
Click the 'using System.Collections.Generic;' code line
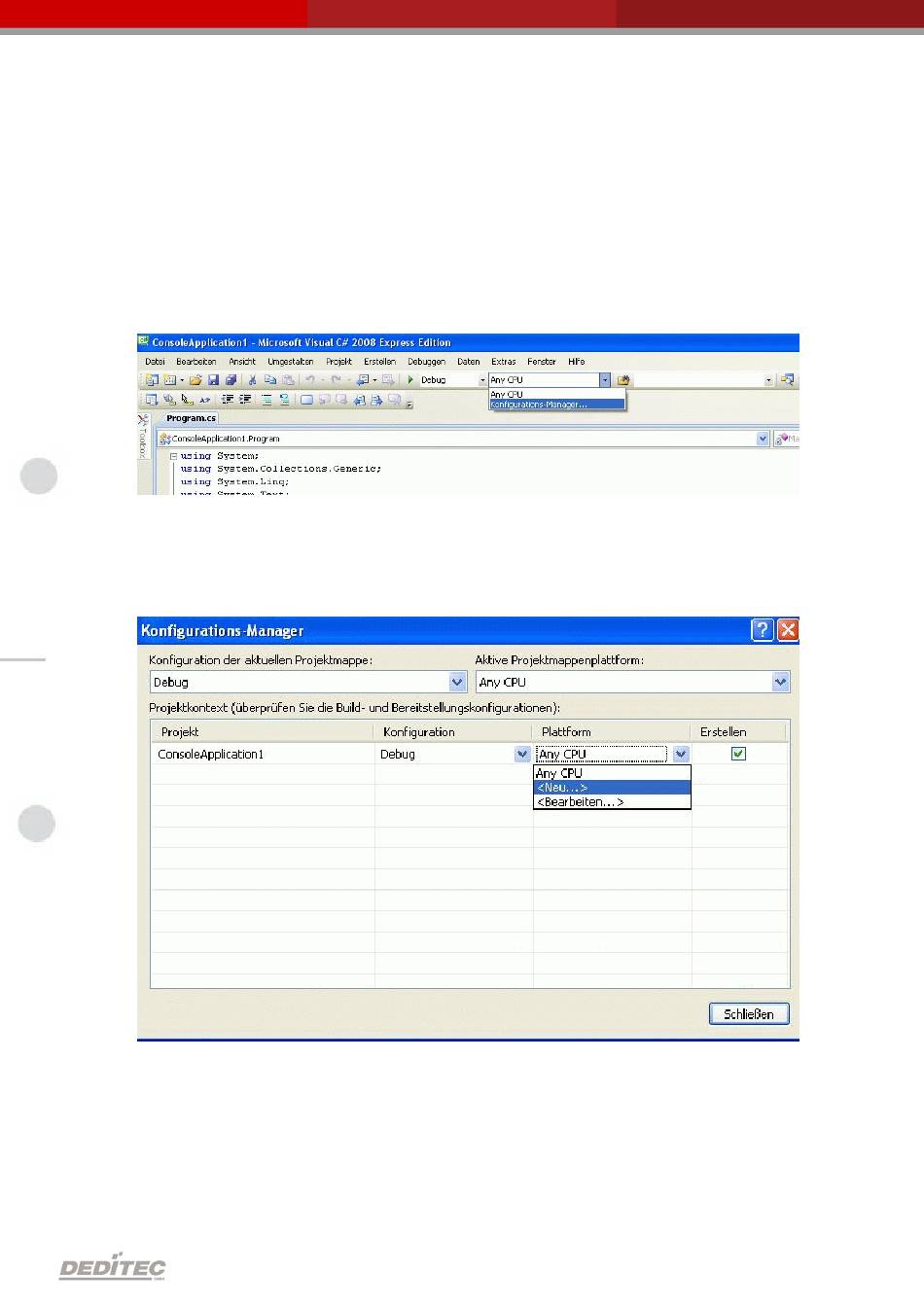[x=281, y=469]
